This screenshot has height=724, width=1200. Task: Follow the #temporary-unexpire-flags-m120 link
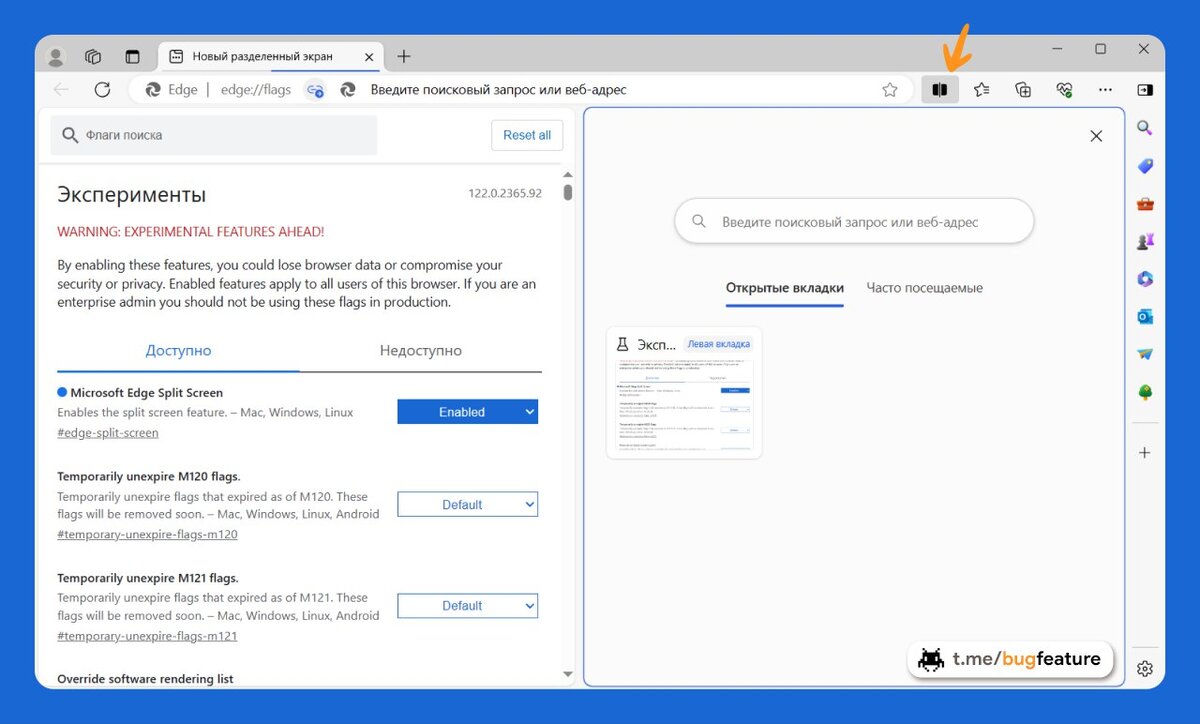pyautogui.click(x=147, y=534)
